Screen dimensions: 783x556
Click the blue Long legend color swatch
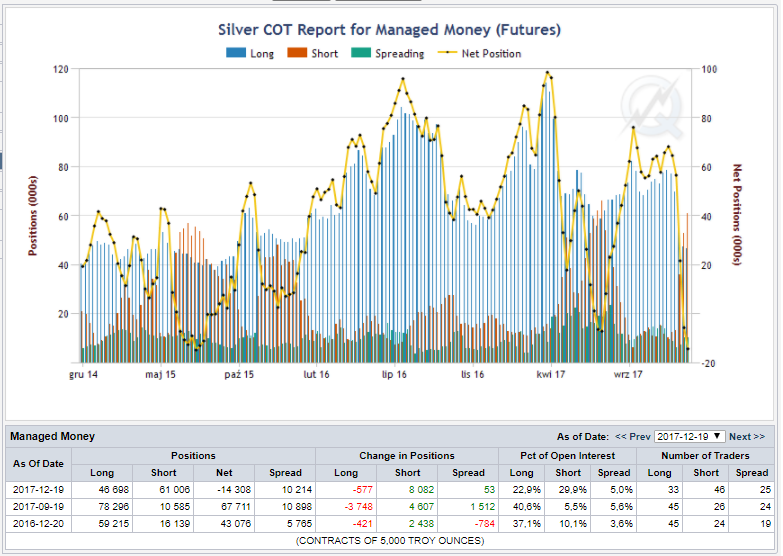click(x=236, y=52)
